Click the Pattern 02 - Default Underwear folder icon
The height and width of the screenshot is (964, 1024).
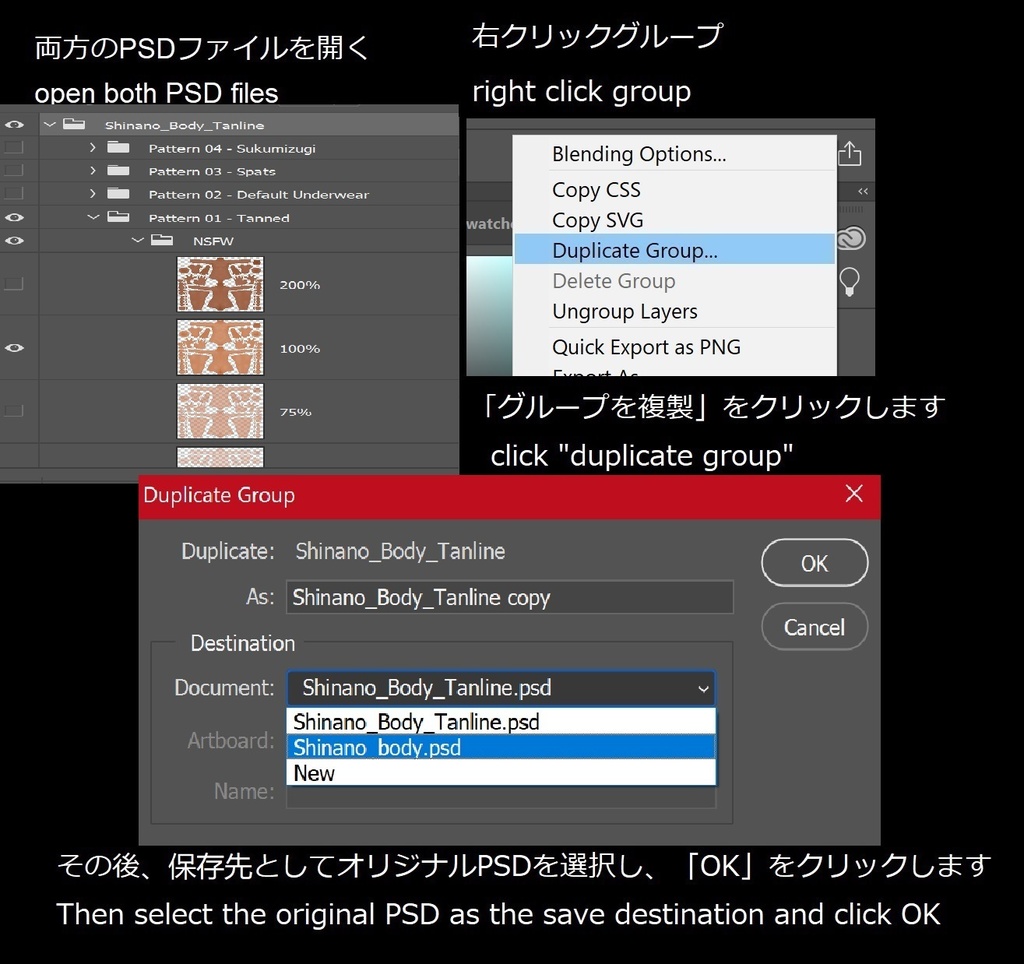click(118, 193)
